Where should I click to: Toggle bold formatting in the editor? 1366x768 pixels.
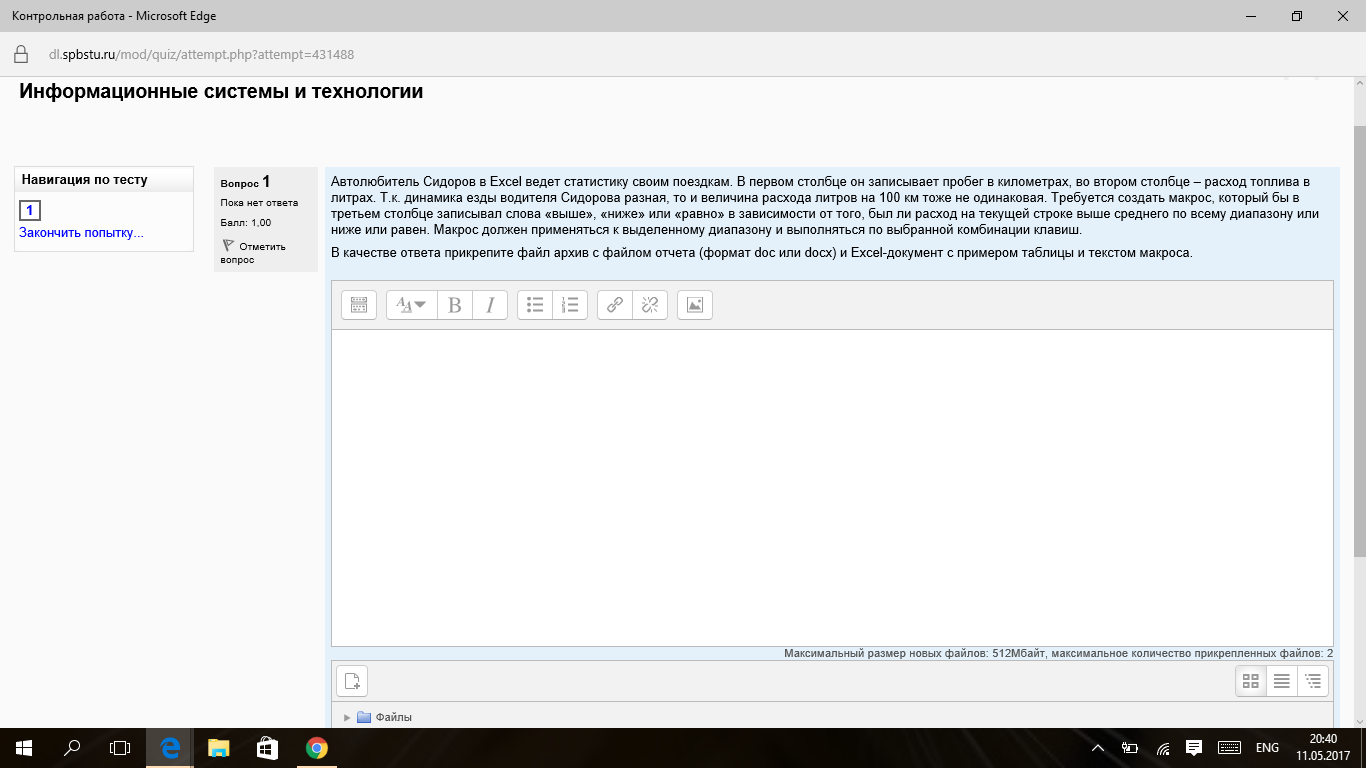coord(455,305)
